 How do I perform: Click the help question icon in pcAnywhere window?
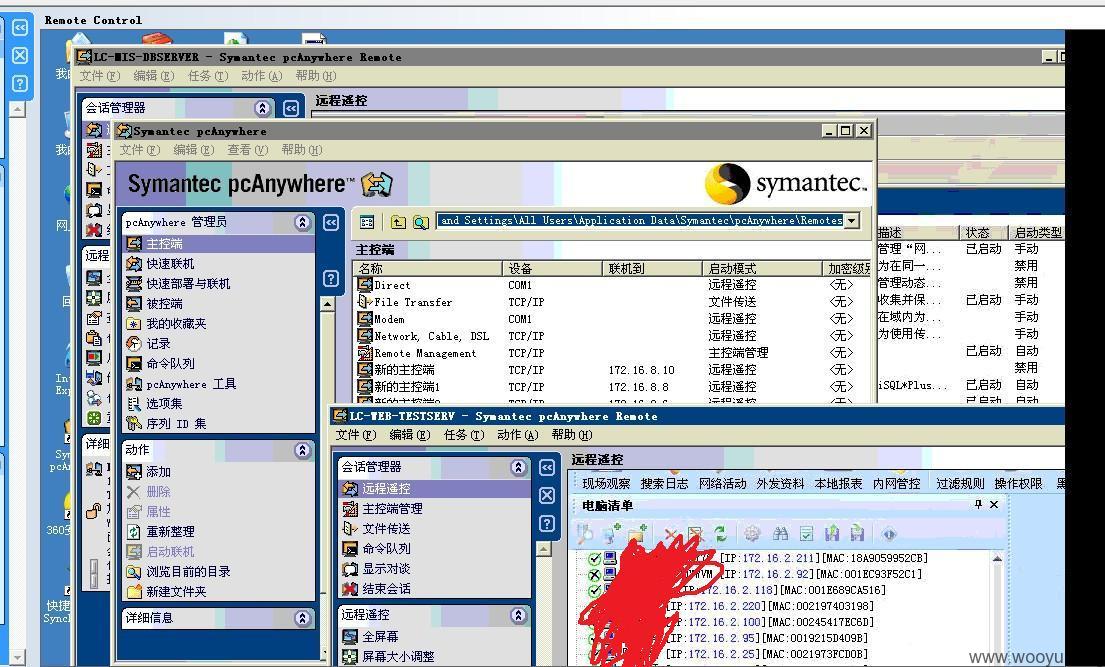331,279
